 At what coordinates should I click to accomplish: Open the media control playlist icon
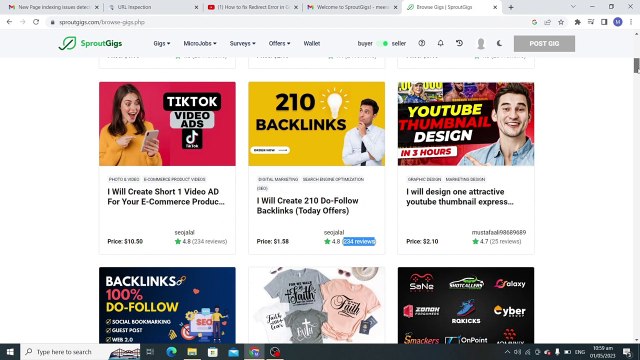click(591, 22)
